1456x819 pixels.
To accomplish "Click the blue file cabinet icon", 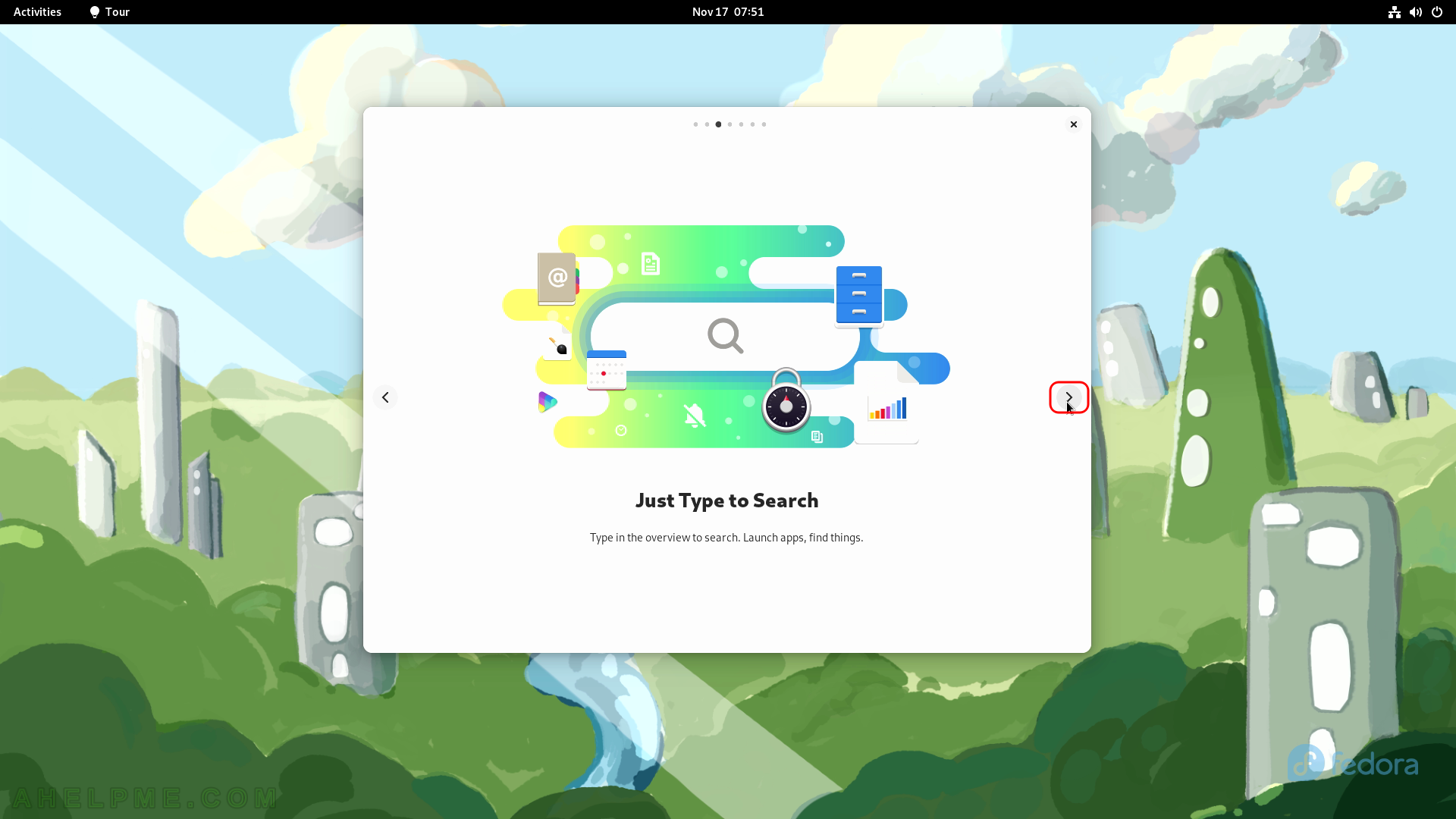I will [x=859, y=295].
